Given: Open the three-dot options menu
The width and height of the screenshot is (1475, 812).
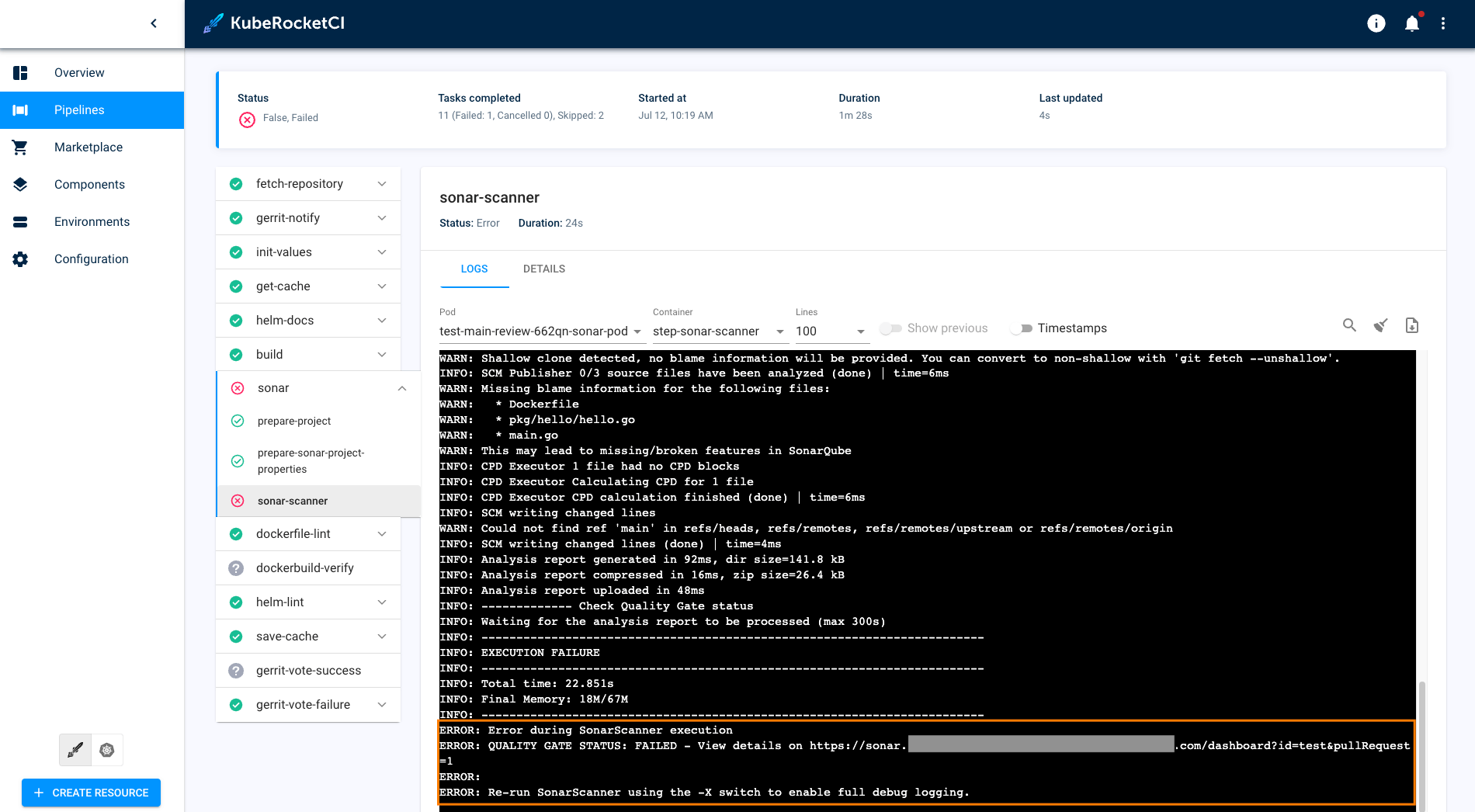Looking at the screenshot, I should [x=1443, y=23].
